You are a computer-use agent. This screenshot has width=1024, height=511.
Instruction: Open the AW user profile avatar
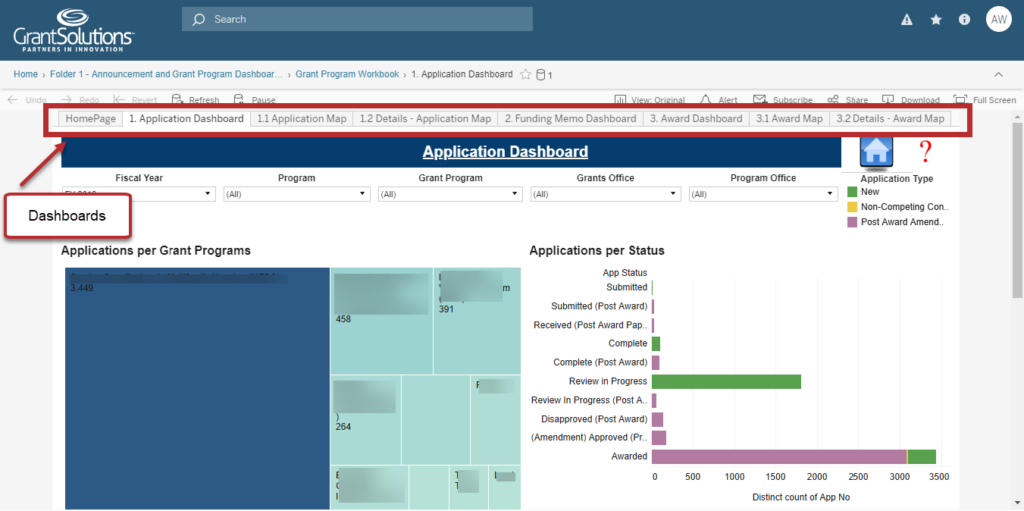998,19
